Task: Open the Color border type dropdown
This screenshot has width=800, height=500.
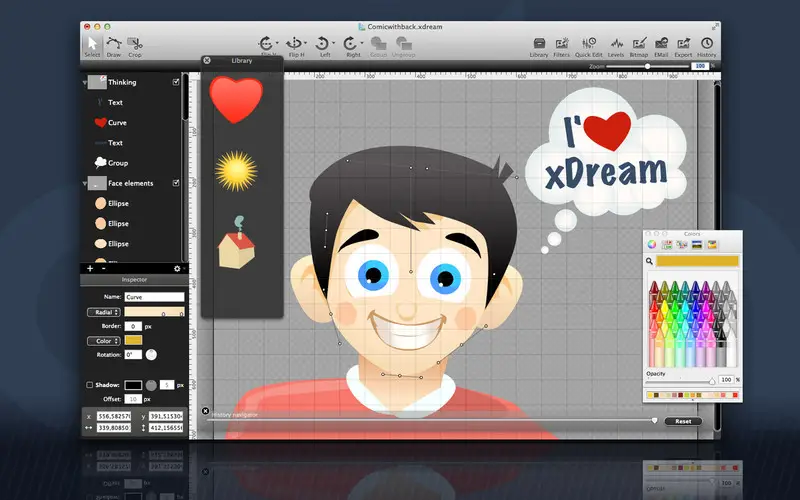Action: [104, 341]
